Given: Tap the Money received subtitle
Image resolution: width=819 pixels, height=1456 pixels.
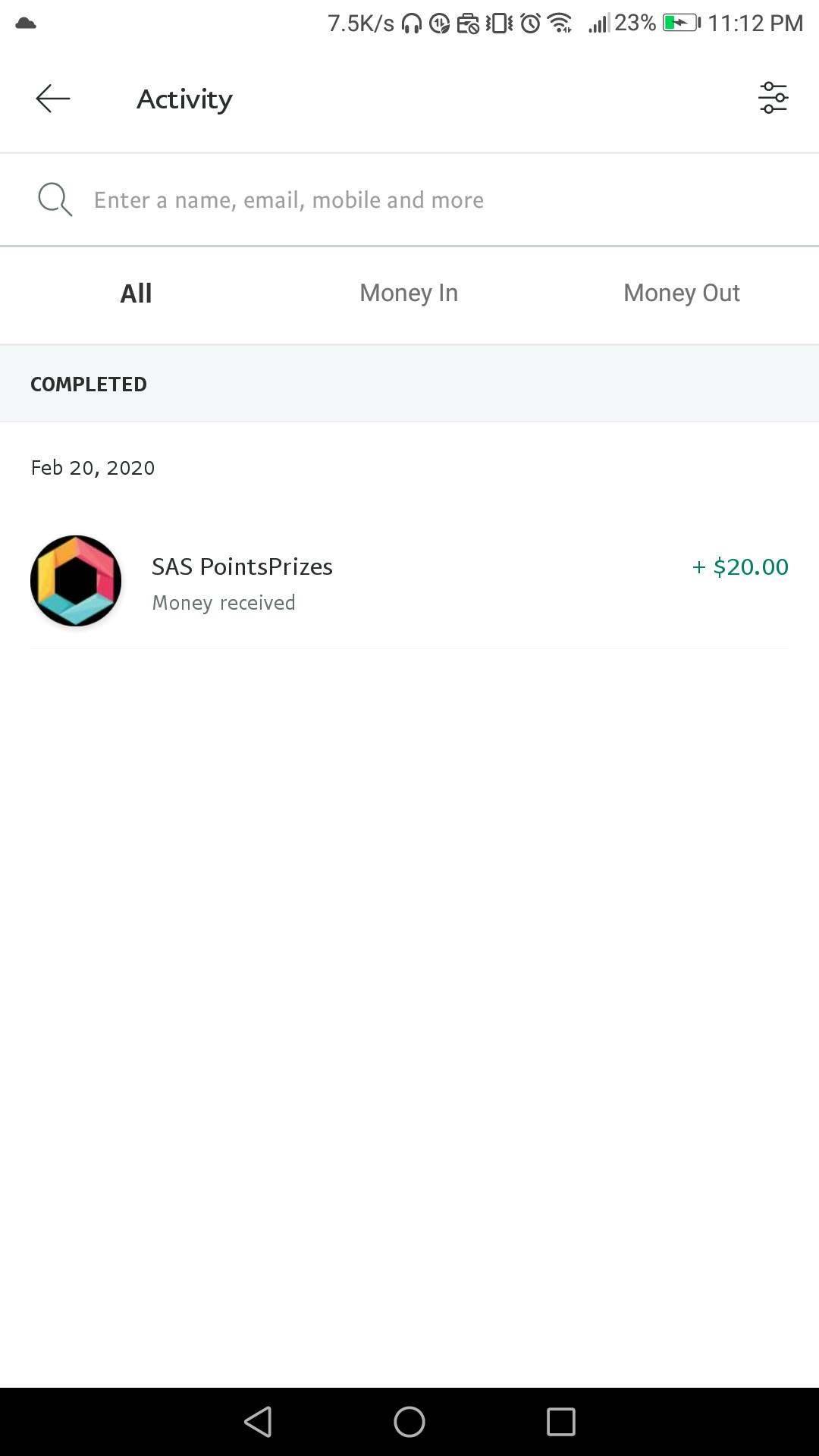Looking at the screenshot, I should pyautogui.click(x=224, y=603).
